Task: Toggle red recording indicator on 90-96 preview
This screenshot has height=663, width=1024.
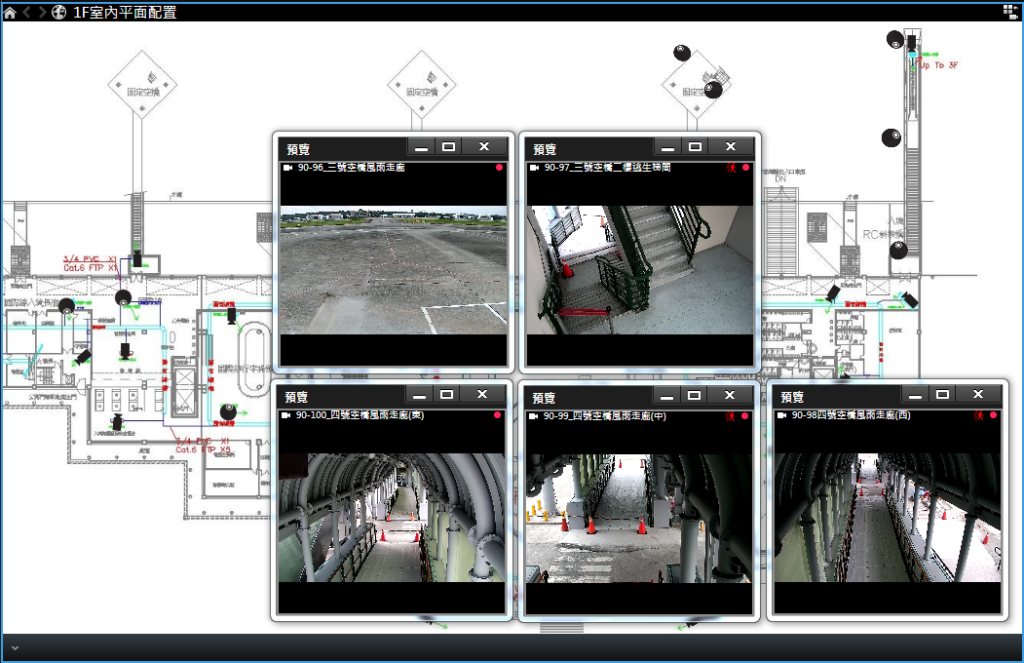Action: coord(498,168)
